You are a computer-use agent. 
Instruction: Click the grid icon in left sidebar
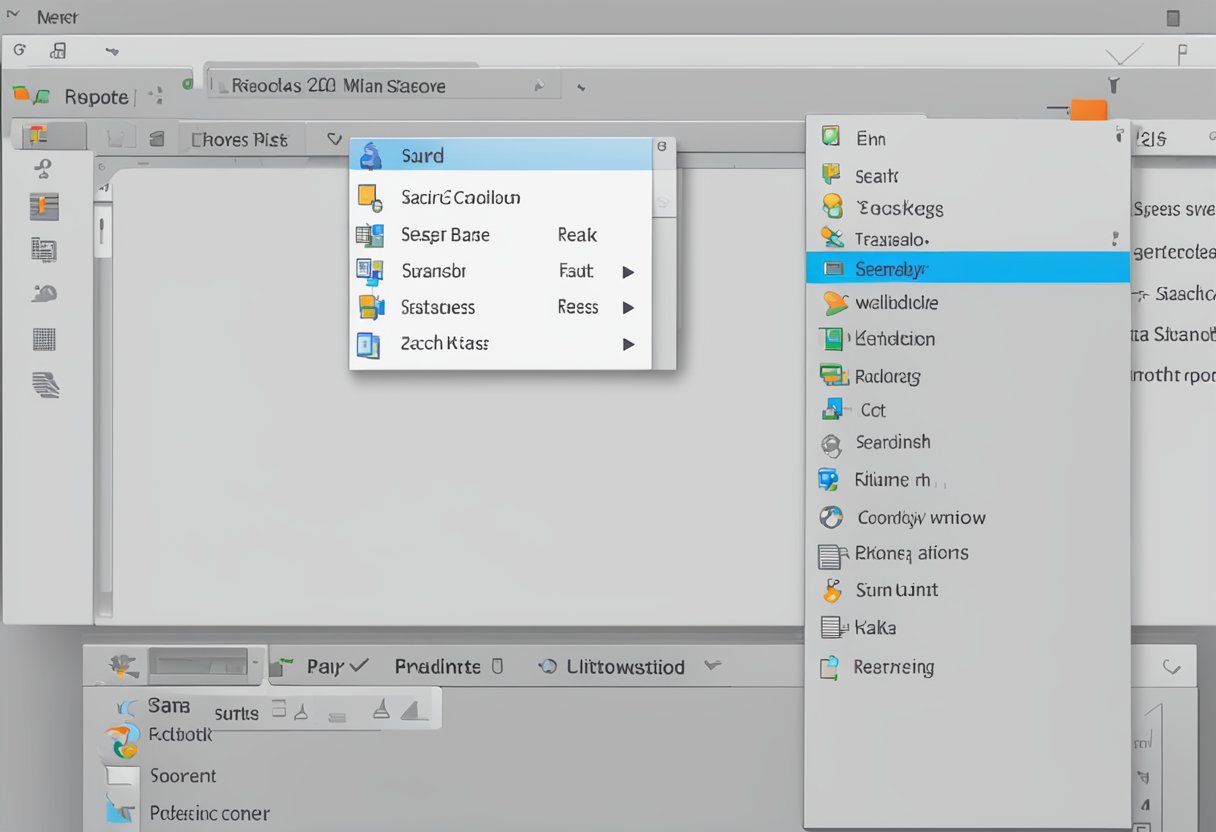44,339
